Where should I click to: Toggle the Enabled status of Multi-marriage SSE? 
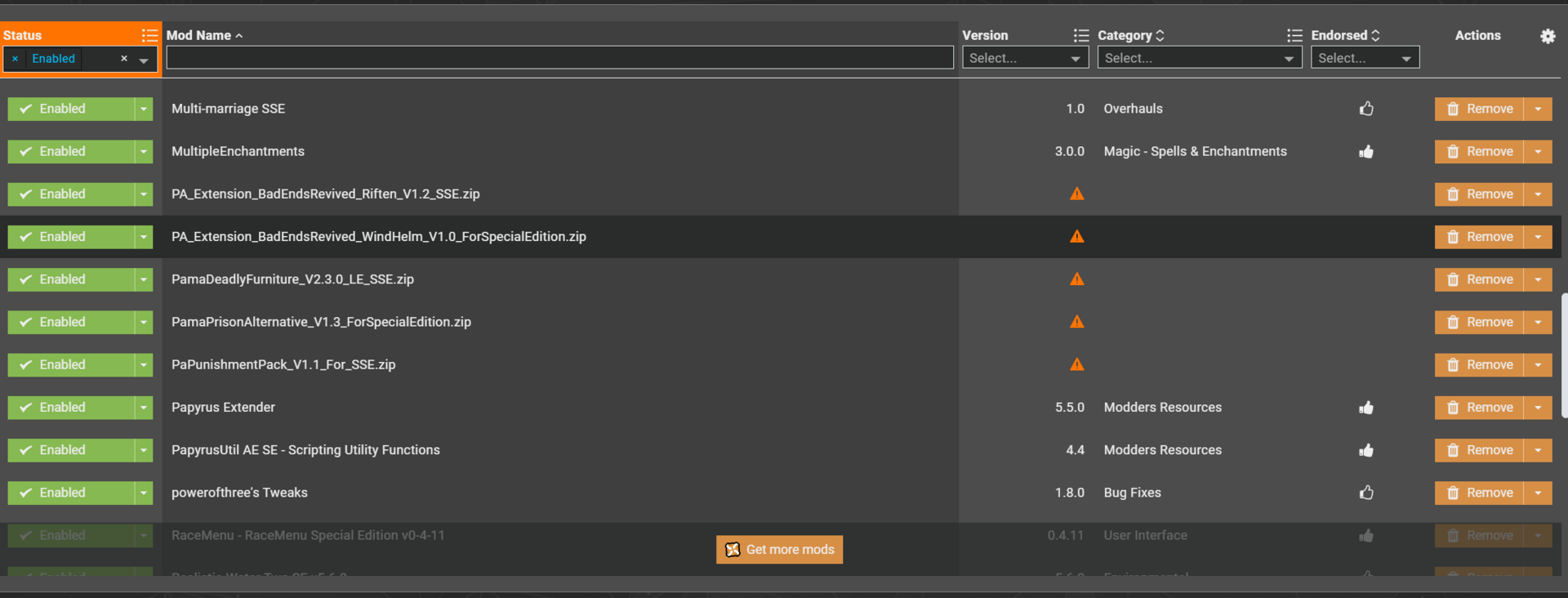(71, 109)
